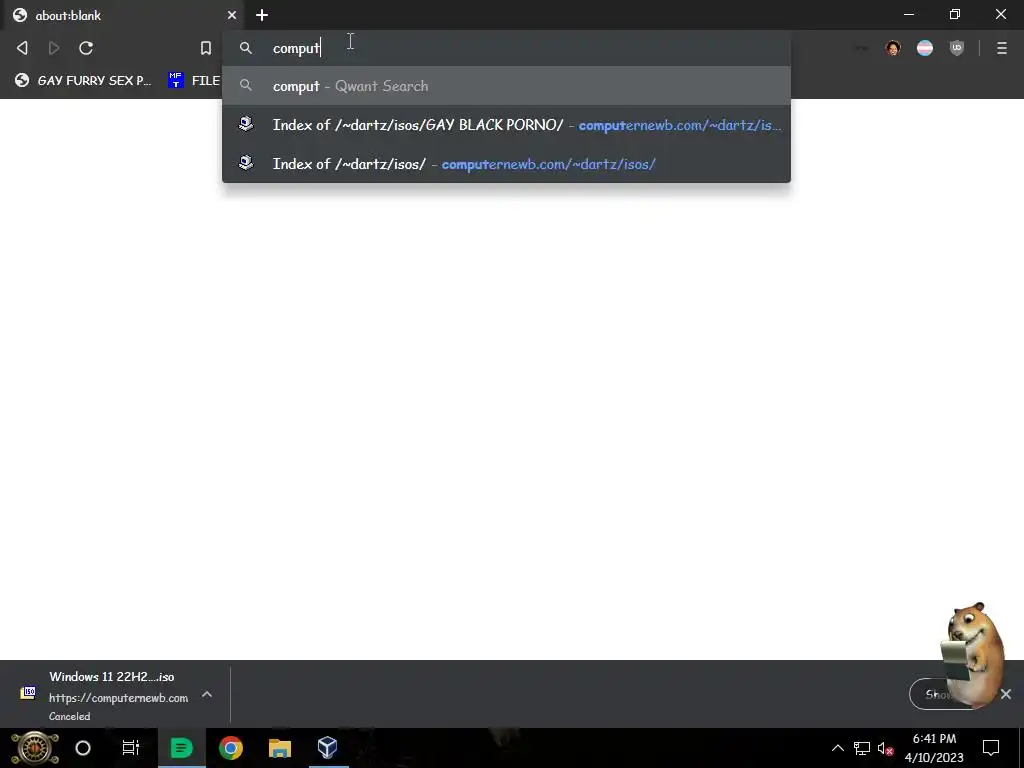The height and width of the screenshot is (768, 1024).
Task: Click the forward navigation arrow
Action: coord(54,48)
